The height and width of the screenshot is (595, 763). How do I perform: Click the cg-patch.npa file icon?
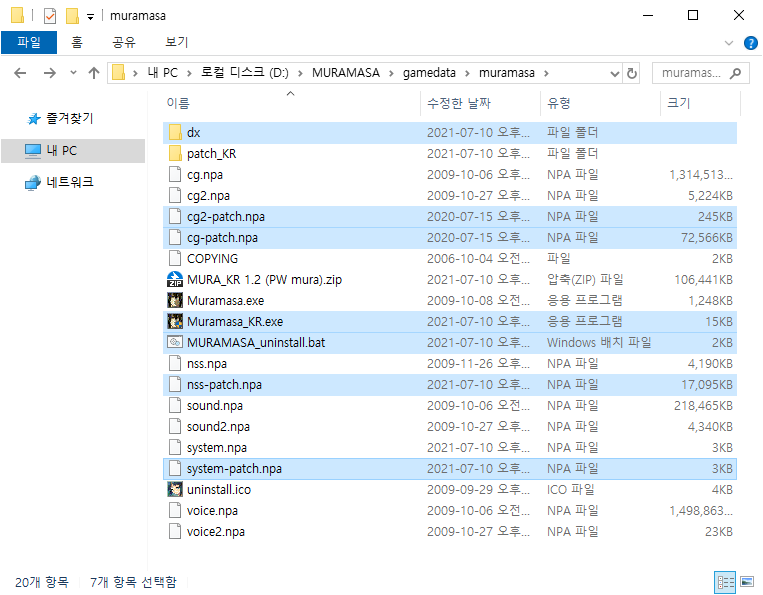175,237
